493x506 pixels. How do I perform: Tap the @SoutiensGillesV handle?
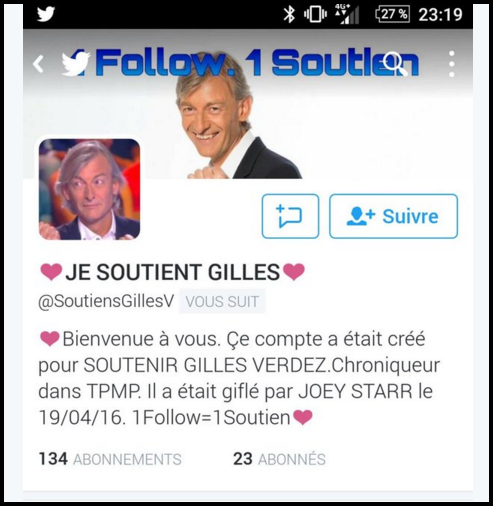pyautogui.click(x=106, y=302)
